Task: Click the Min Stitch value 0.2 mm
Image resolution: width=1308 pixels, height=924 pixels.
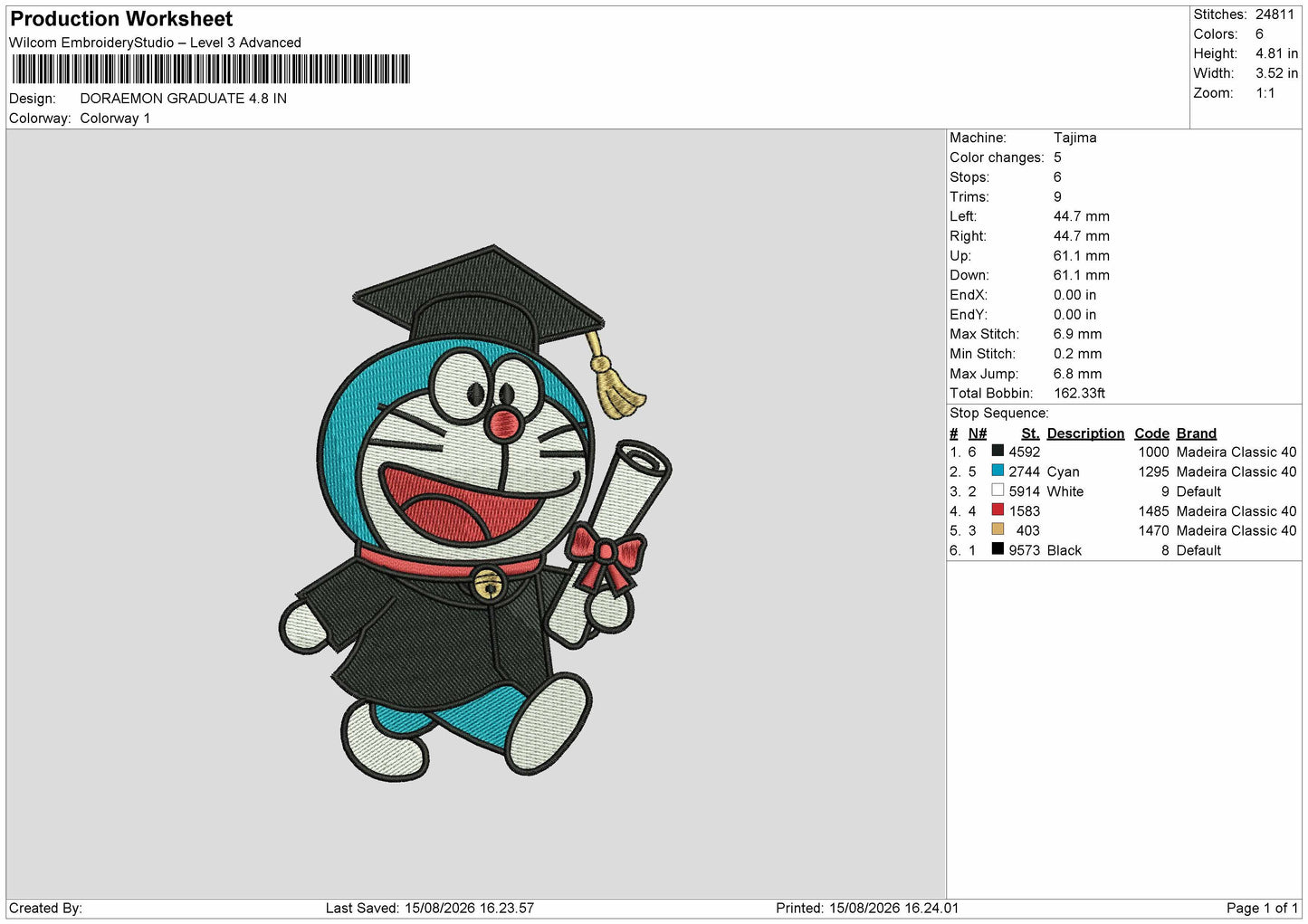Action: (1077, 354)
